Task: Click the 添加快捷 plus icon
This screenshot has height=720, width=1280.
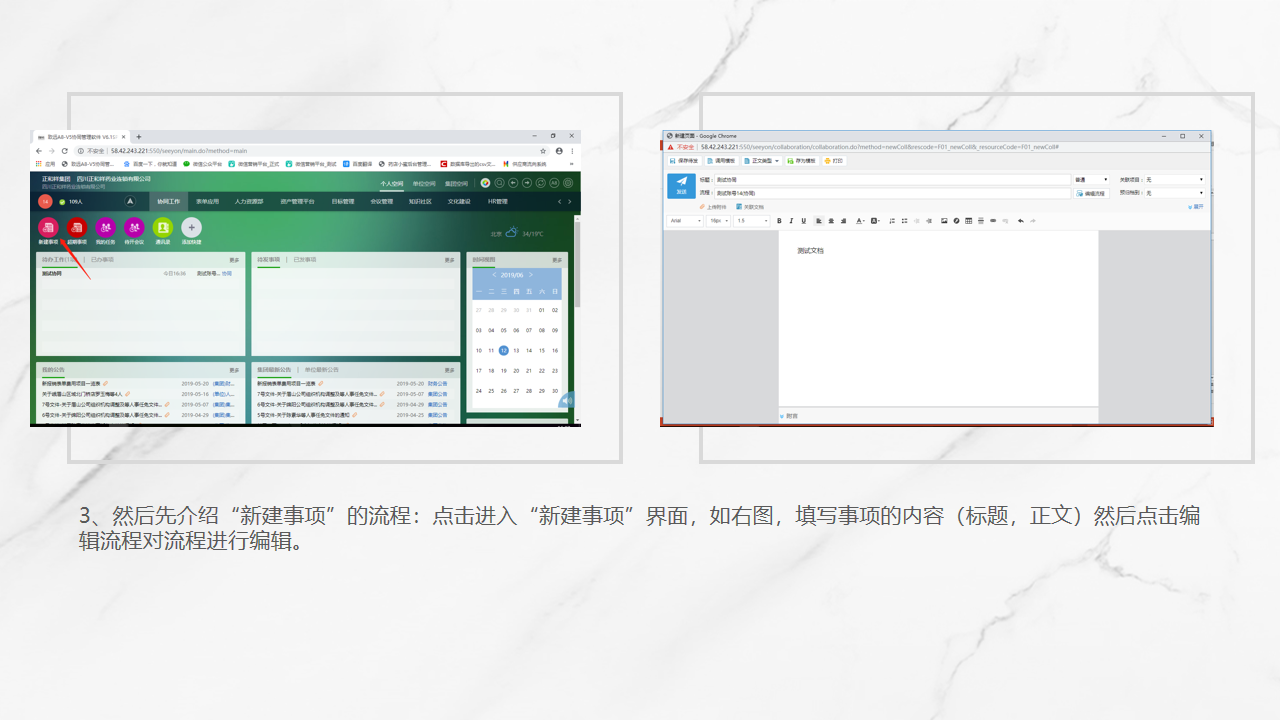Action: pyautogui.click(x=191, y=229)
